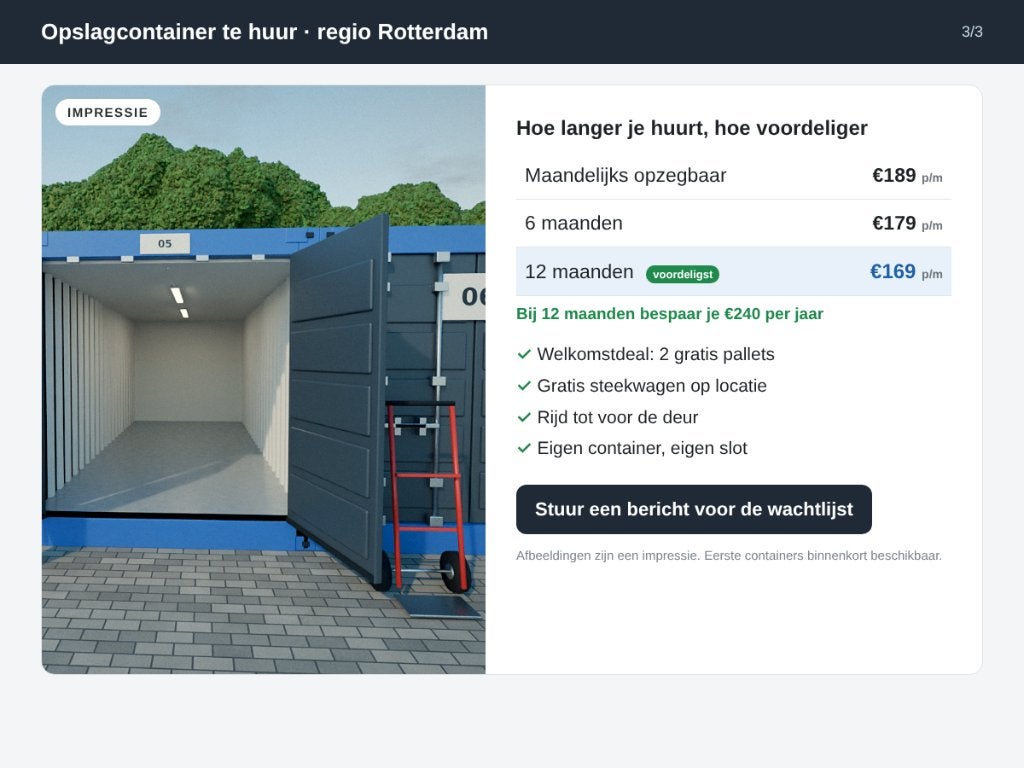This screenshot has height=768, width=1024.
Task: Click 'Bij 12 maanden bespaar je €240 per jaar'
Action: tap(669, 314)
